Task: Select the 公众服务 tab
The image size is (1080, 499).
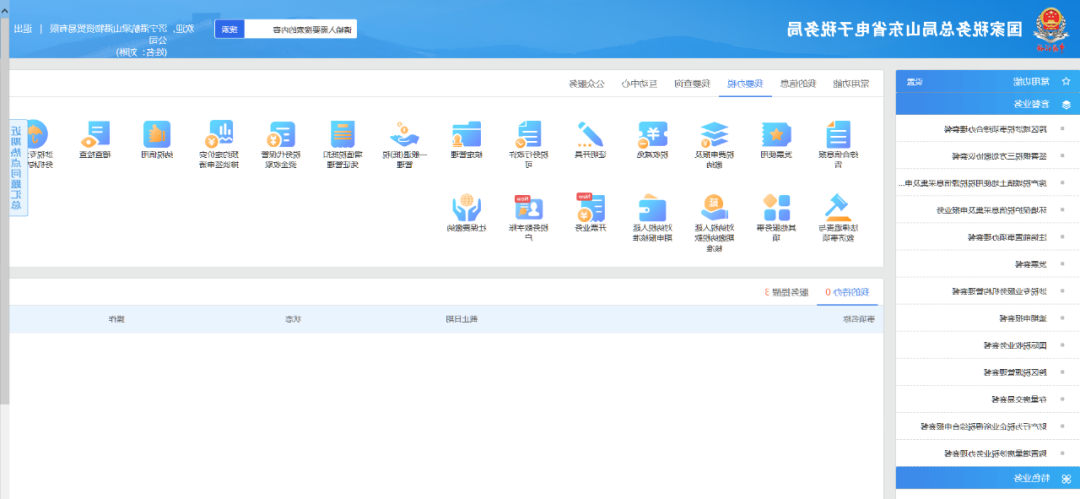Action: (588, 83)
